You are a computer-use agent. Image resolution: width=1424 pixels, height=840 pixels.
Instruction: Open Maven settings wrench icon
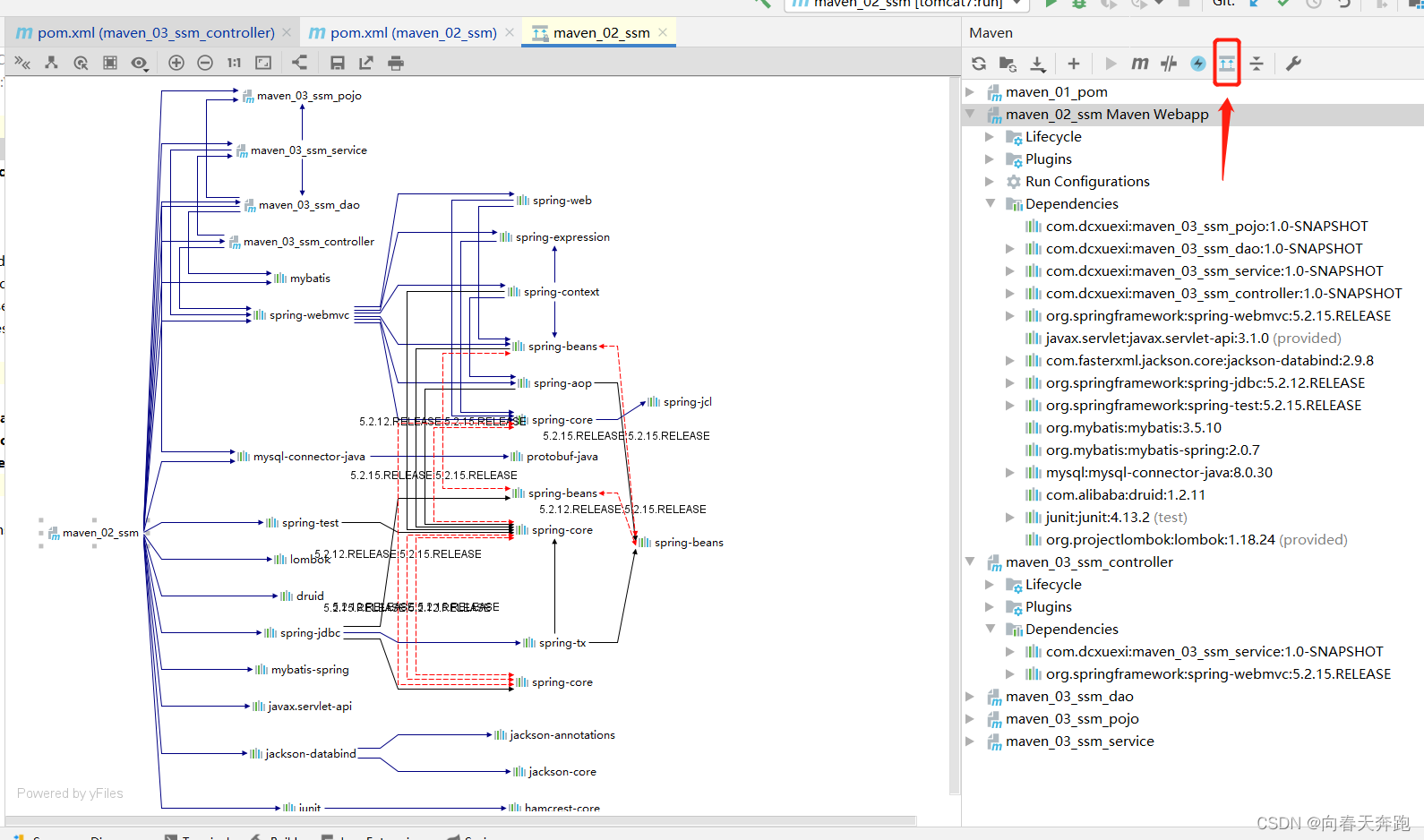click(x=1293, y=64)
